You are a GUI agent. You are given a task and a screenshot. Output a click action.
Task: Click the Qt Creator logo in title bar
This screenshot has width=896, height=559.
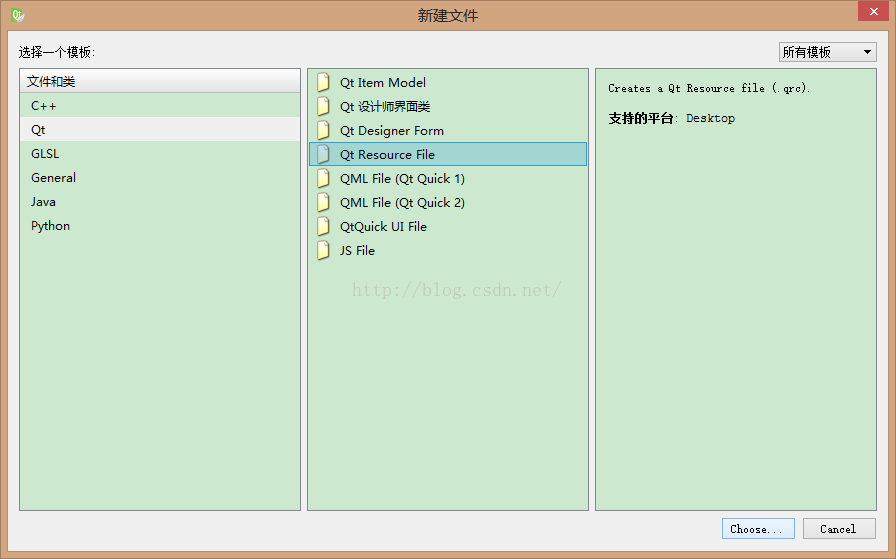[x=18, y=15]
